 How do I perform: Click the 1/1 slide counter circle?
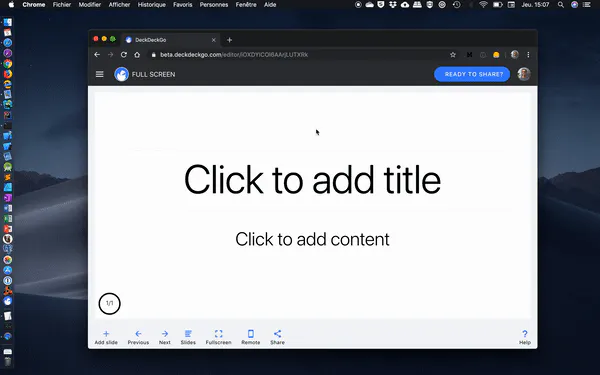coord(109,303)
